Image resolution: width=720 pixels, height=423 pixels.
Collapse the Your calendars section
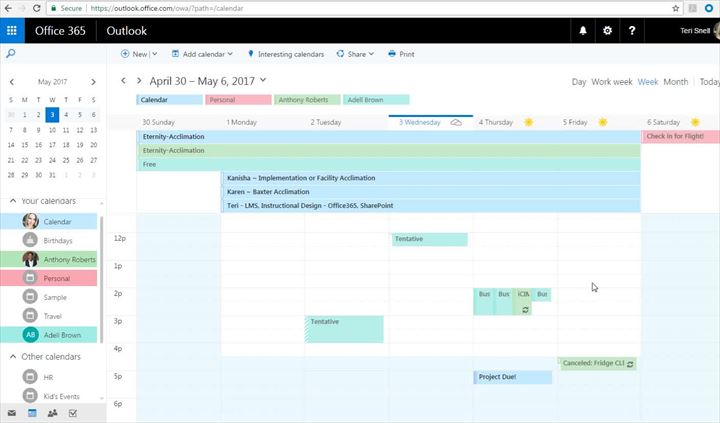tap(12, 201)
